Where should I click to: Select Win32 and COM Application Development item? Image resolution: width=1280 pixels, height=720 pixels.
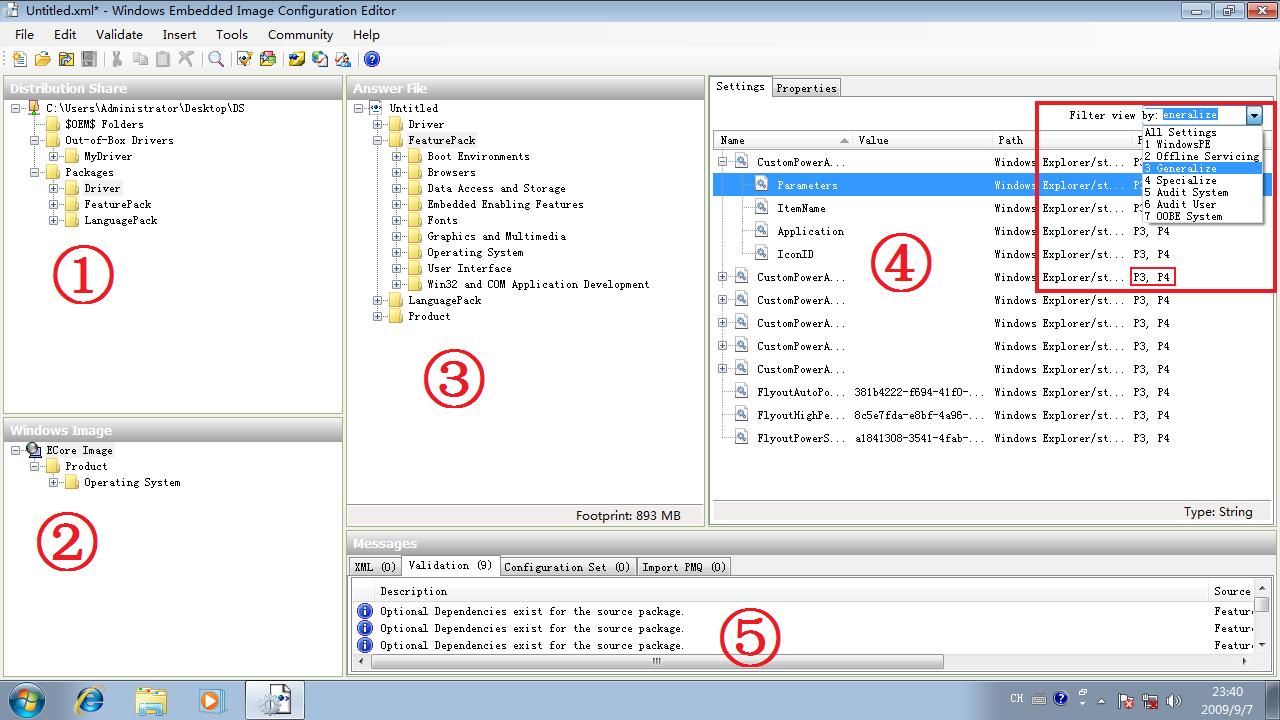click(x=538, y=284)
